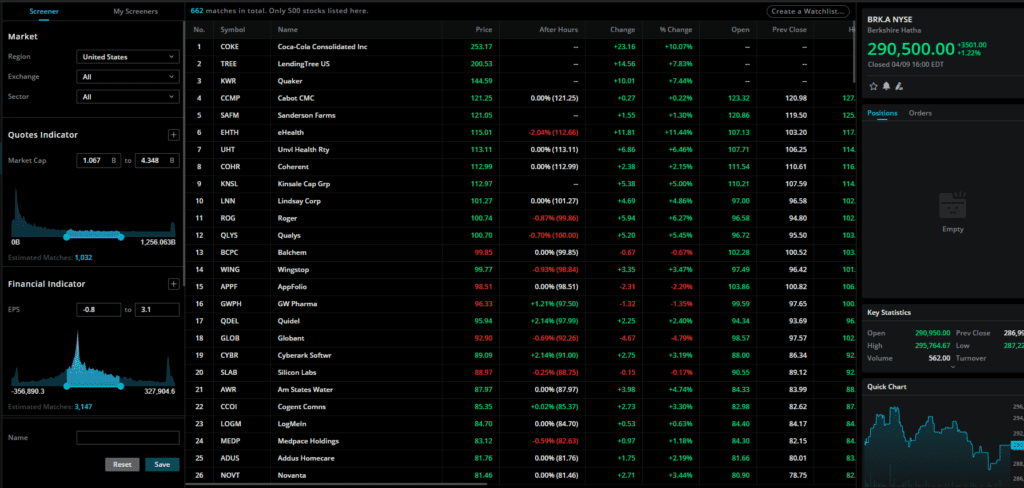The height and width of the screenshot is (488, 1024).
Task: Select the BCPC Balchem row
Action: point(520,252)
